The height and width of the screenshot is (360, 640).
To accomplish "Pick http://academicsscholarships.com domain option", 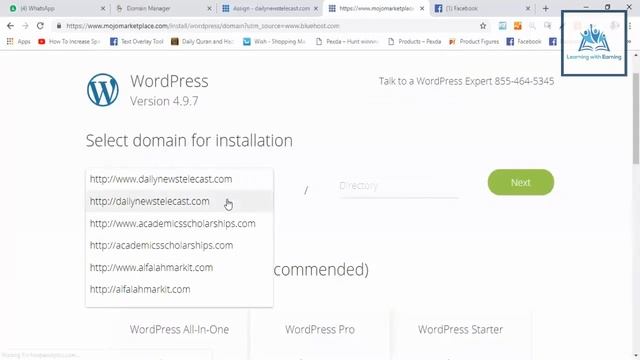I will pyautogui.click(x=179, y=245).
